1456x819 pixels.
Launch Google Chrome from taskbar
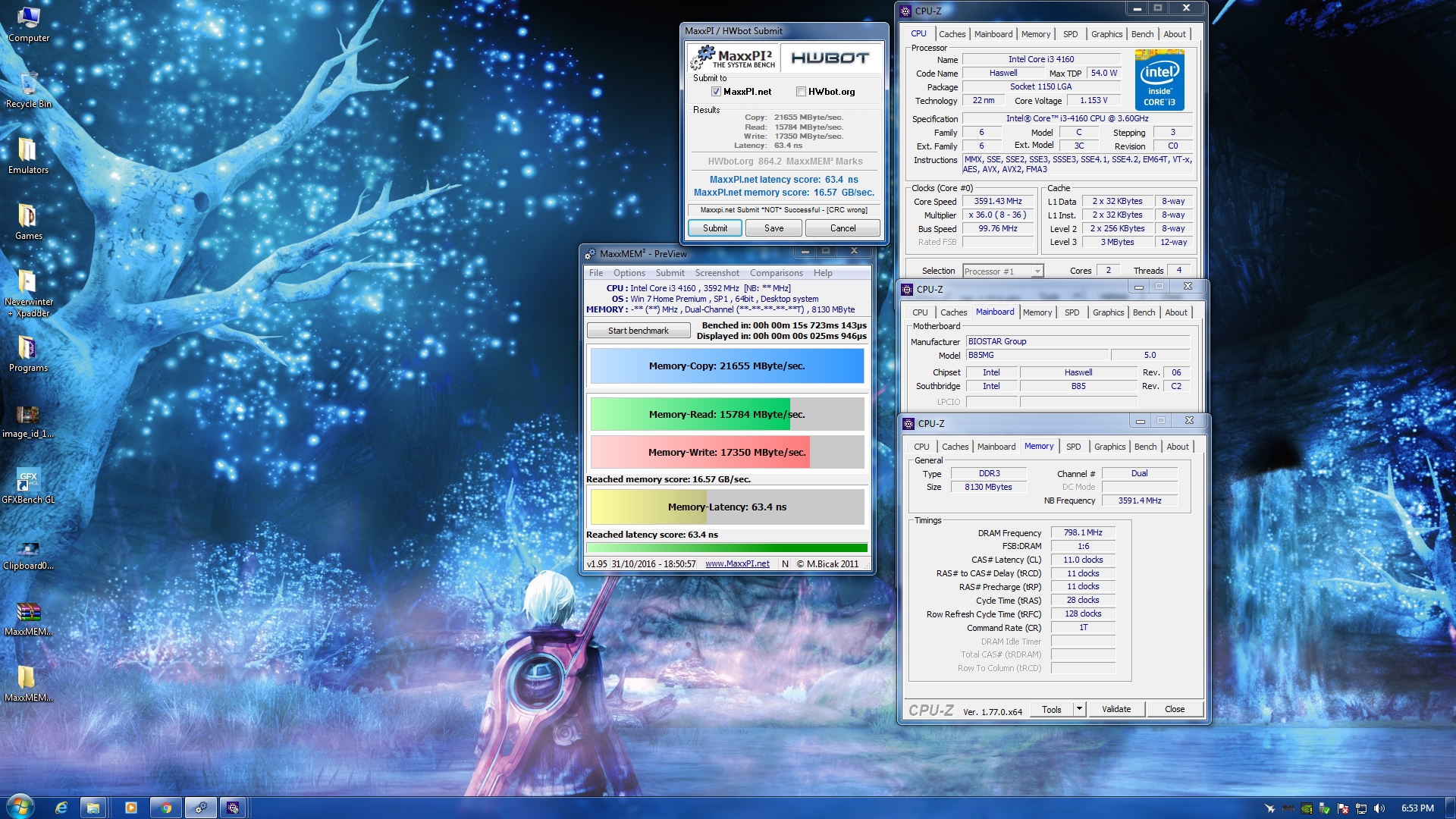166,808
